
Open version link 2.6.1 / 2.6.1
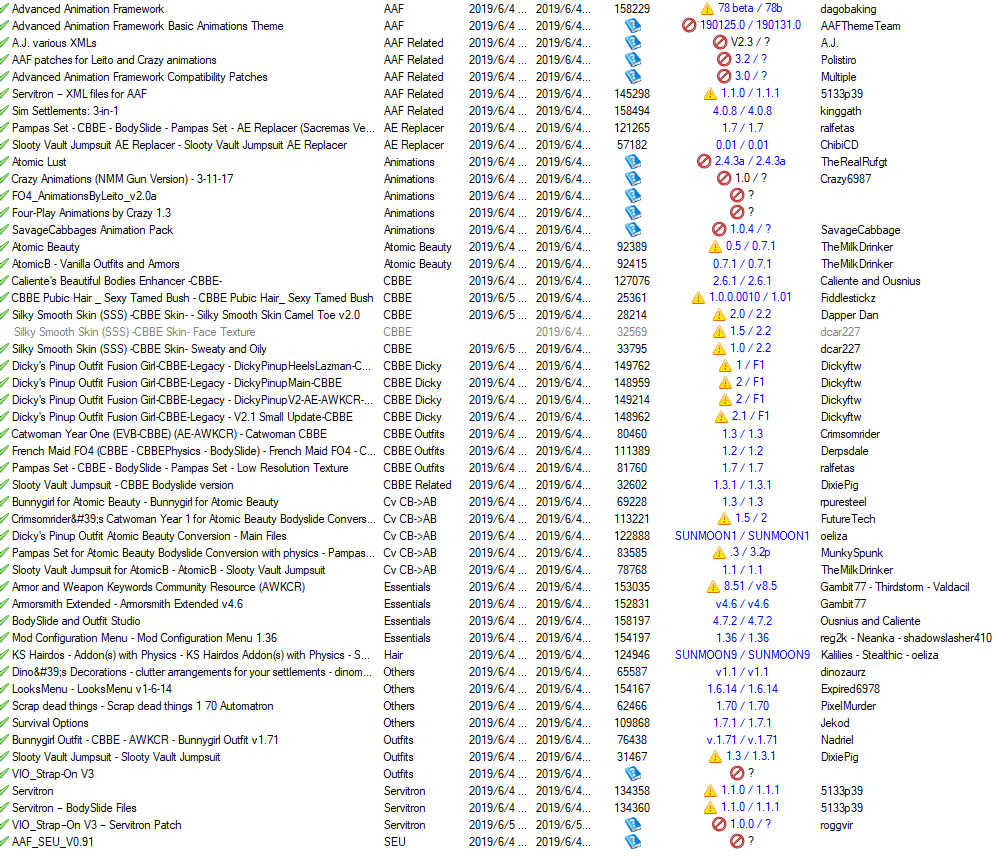click(742, 281)
